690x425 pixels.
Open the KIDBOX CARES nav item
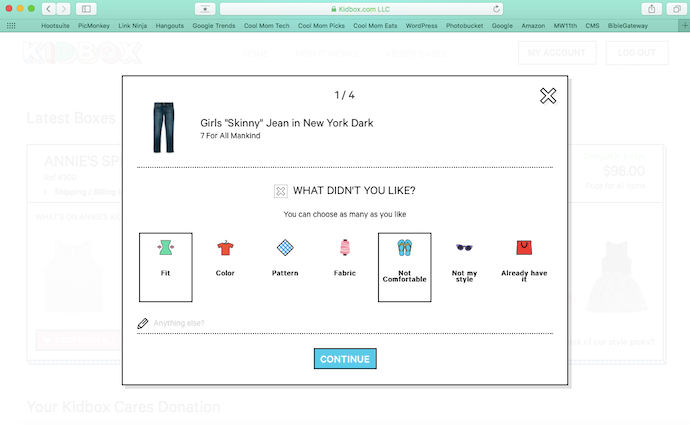416,54
